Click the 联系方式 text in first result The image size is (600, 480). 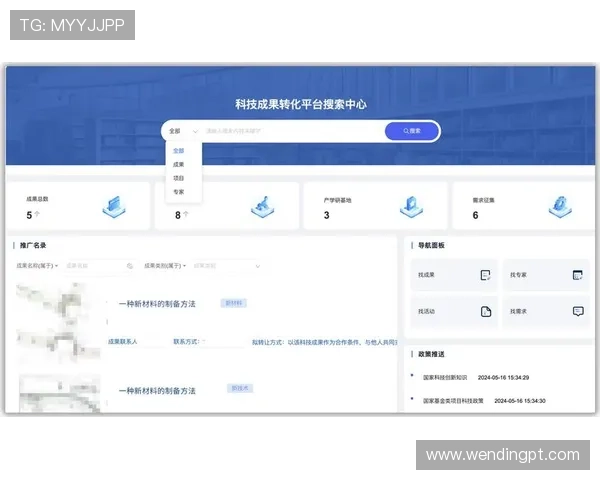[x=187, y=341]
